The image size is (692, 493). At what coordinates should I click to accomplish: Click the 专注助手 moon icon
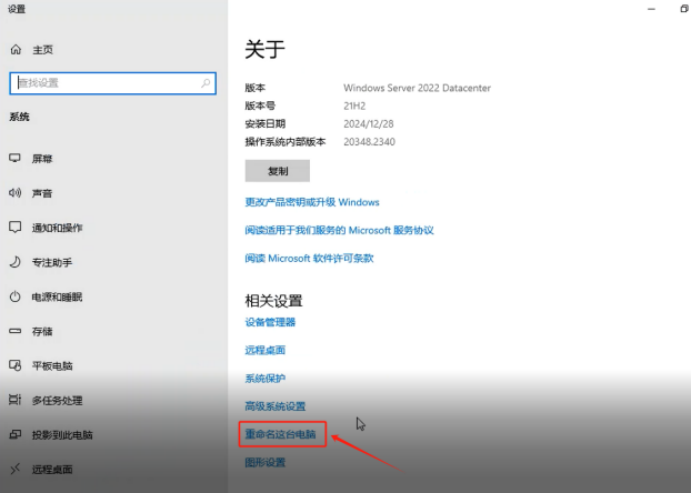point(15,262)
